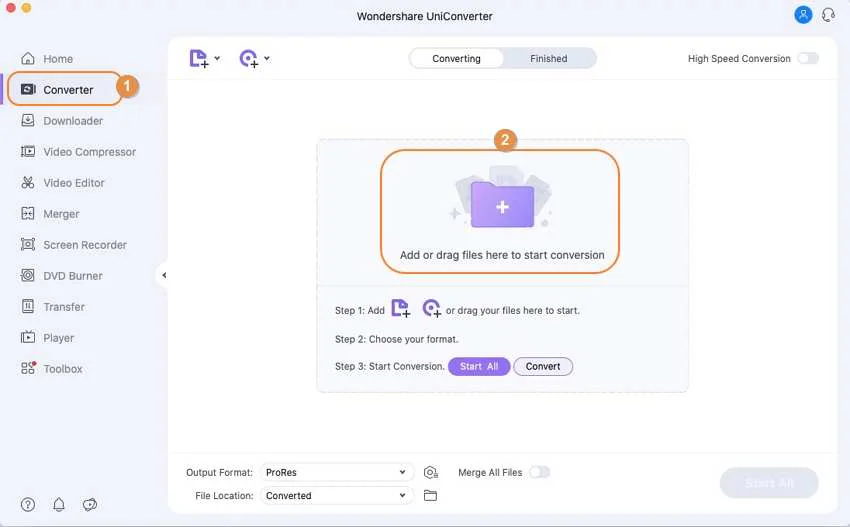Click the 'Wondershare UniConverter' window title
The height and width of the screenshot is (527, 850).
(424, 16)
